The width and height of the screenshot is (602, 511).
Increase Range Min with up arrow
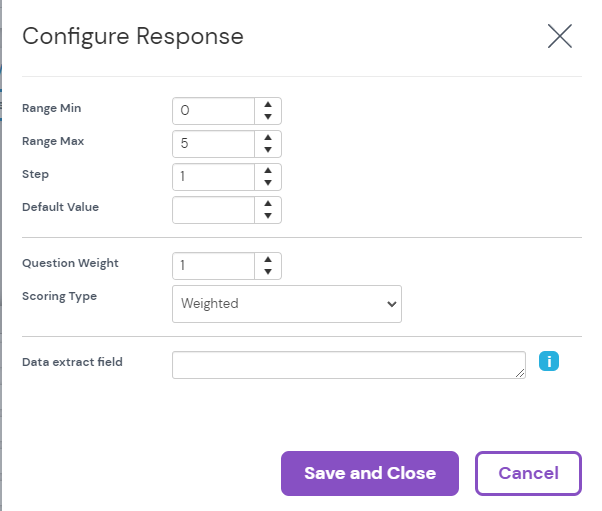pos(268,104)
